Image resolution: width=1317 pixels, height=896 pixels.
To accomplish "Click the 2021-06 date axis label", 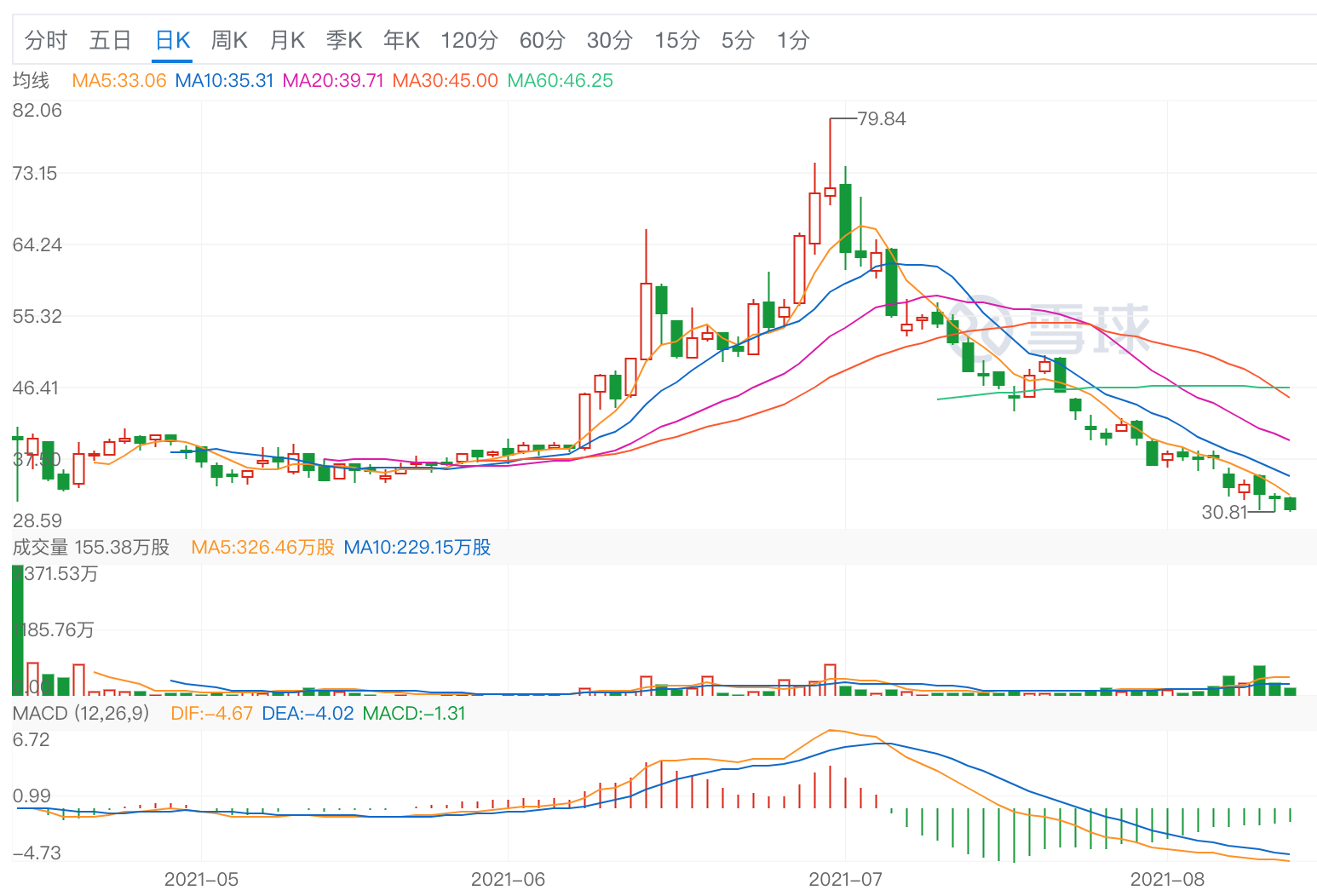I will click(x=508, y=880).
